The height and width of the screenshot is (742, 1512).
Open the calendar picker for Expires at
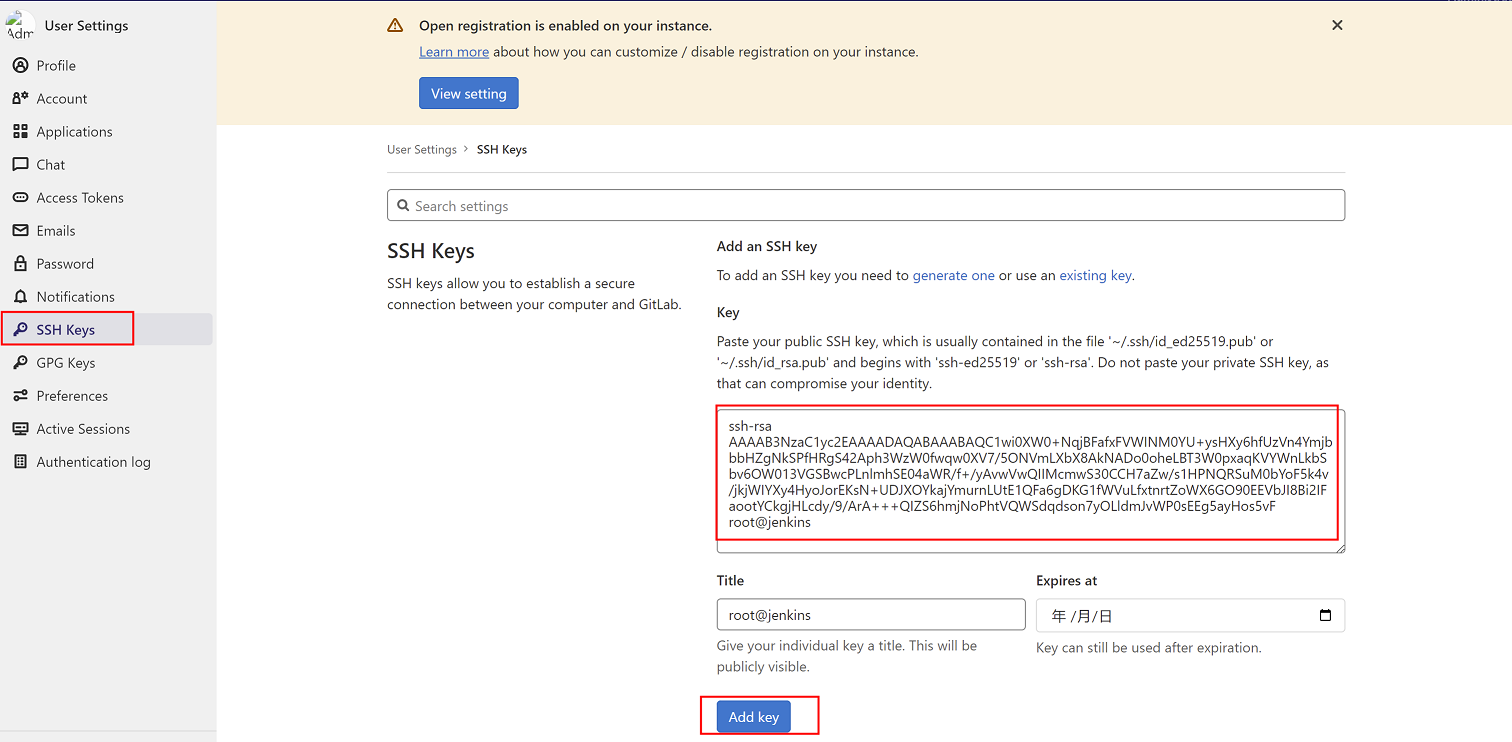point(1325,616)
